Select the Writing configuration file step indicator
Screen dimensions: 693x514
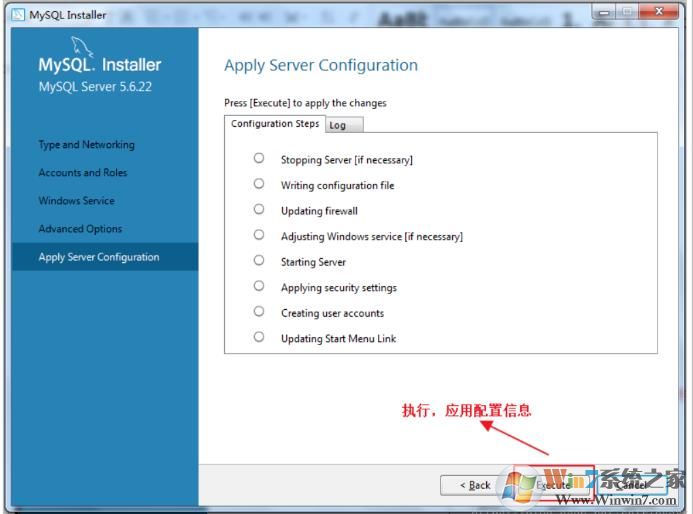click(x=259, y=183)
